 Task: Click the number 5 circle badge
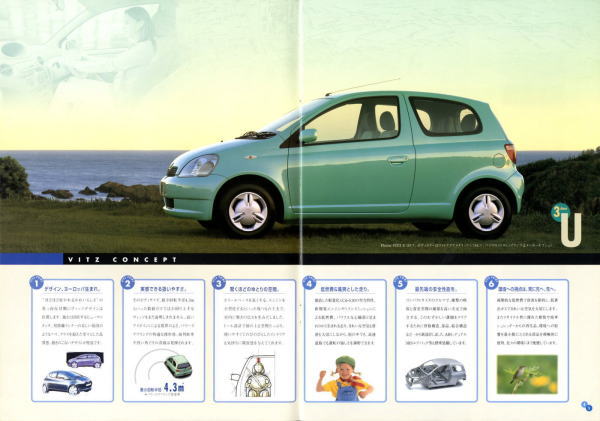tap(401, 283)
